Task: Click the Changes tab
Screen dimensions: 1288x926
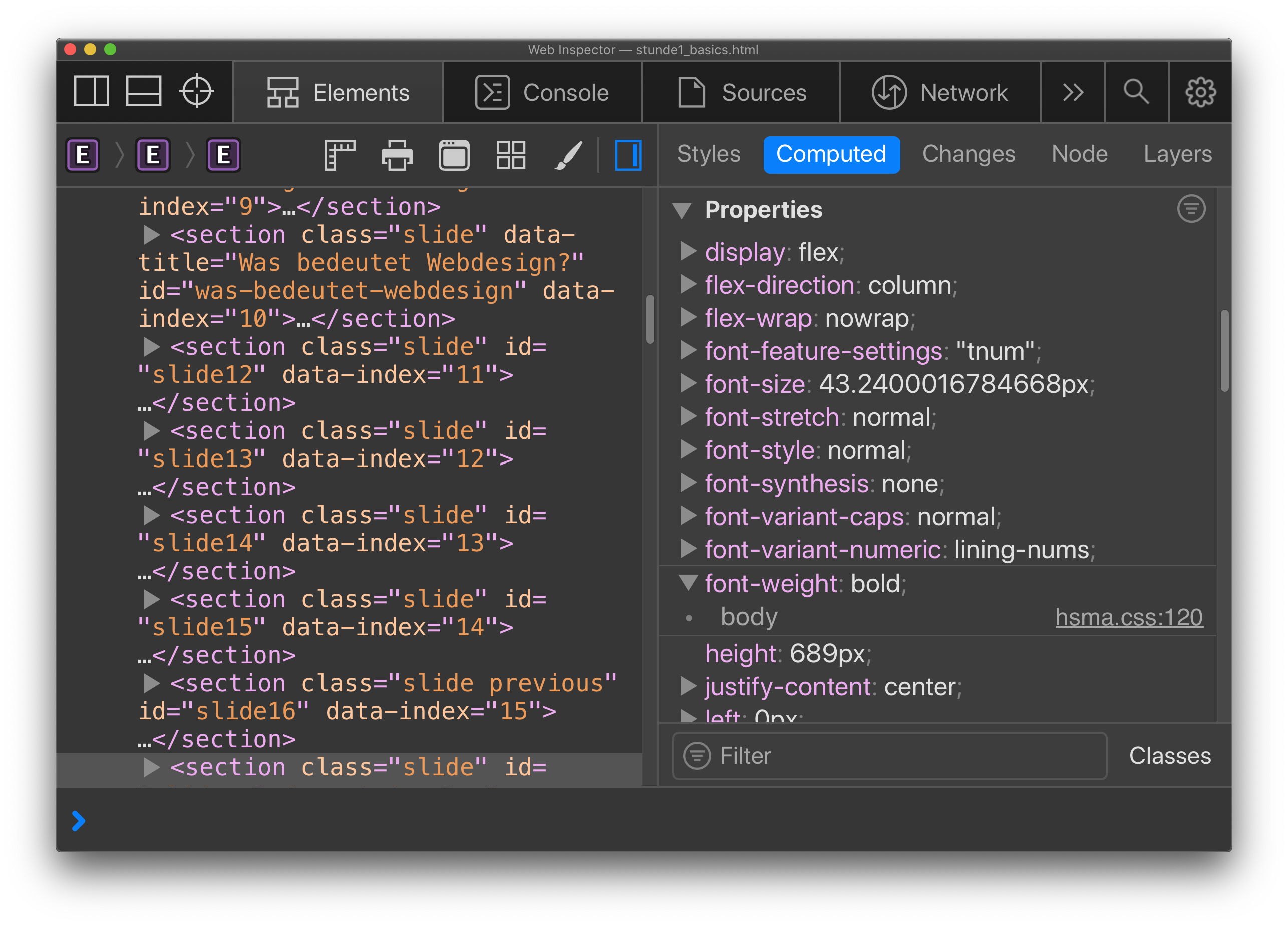Action: [x=969, y=153]
